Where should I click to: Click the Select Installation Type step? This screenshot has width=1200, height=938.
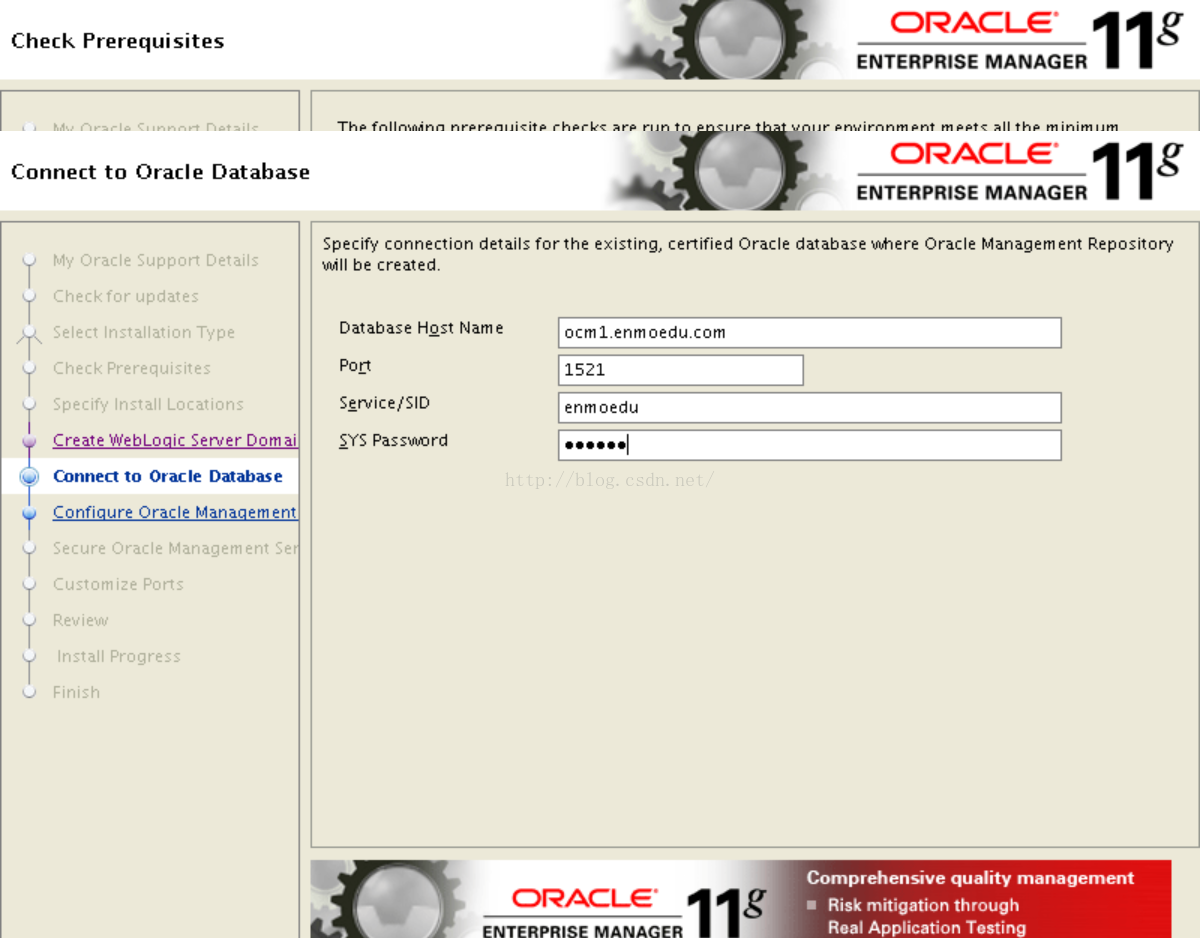pyautogui.click(x=144, y=332)
